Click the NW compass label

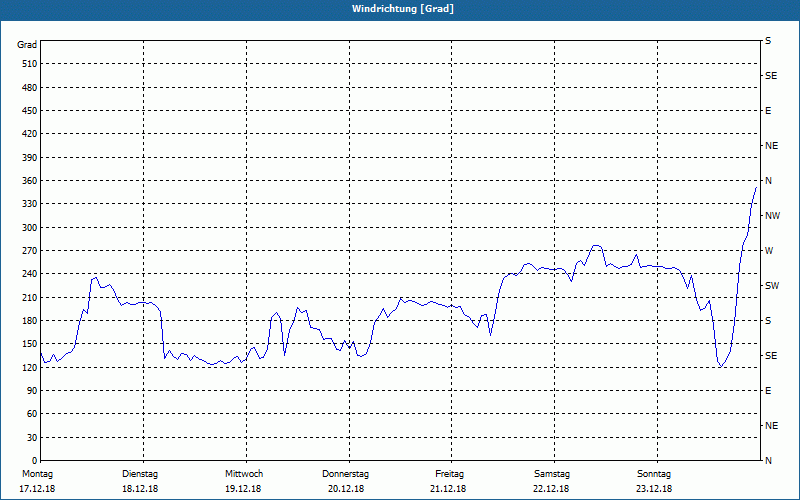[773, 216]
